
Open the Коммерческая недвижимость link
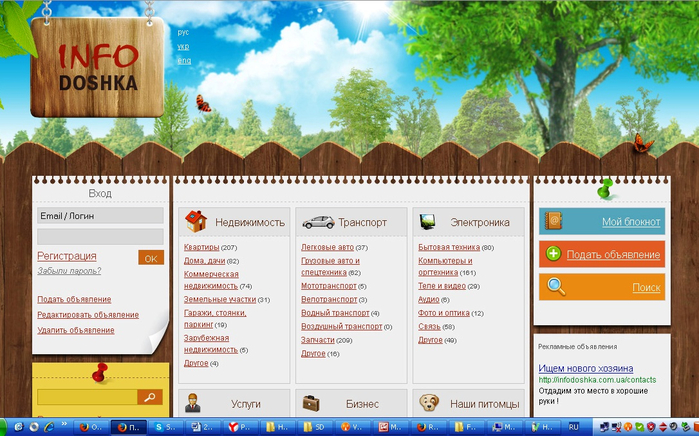pyautogui.click(x=211, y=280)
